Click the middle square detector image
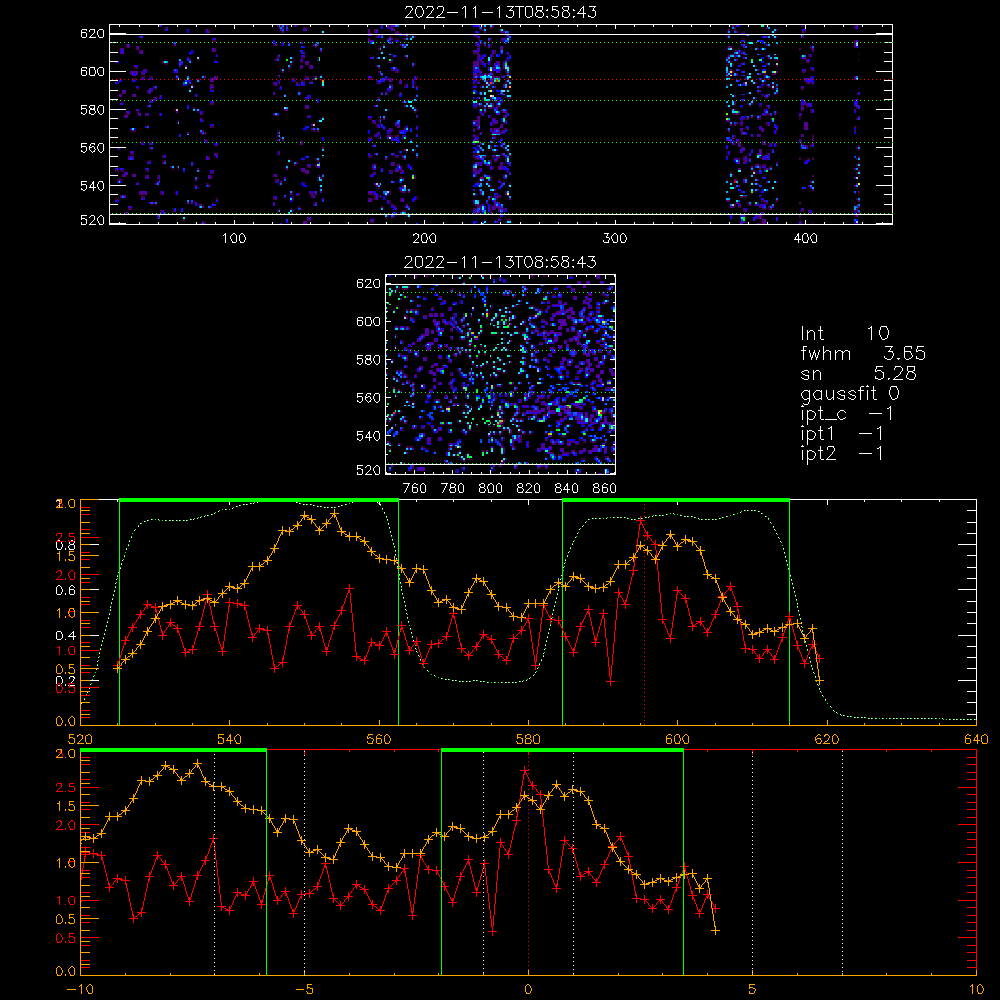1000x1000 pixels. pyautogui.click(x=501, y=374)
